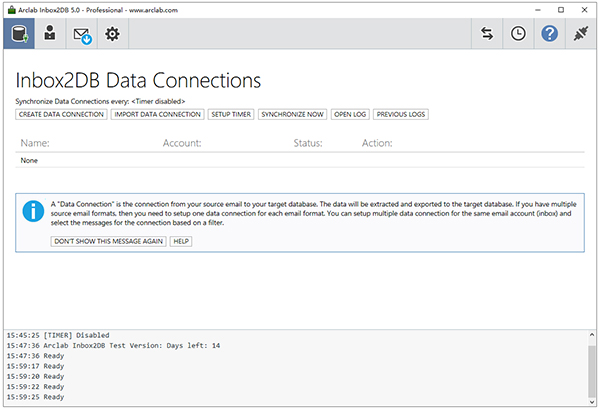The width and height of the screenshot is (600, 410).
Task: Close the Arclab Inbox2DB window
Action: (x=584, y=10)
